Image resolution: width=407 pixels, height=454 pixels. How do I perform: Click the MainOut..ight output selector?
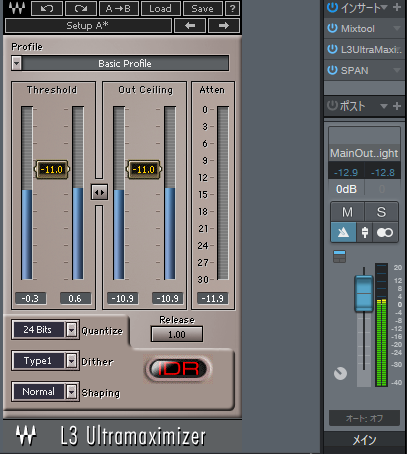pyautogui.click(x=364, y=153)
